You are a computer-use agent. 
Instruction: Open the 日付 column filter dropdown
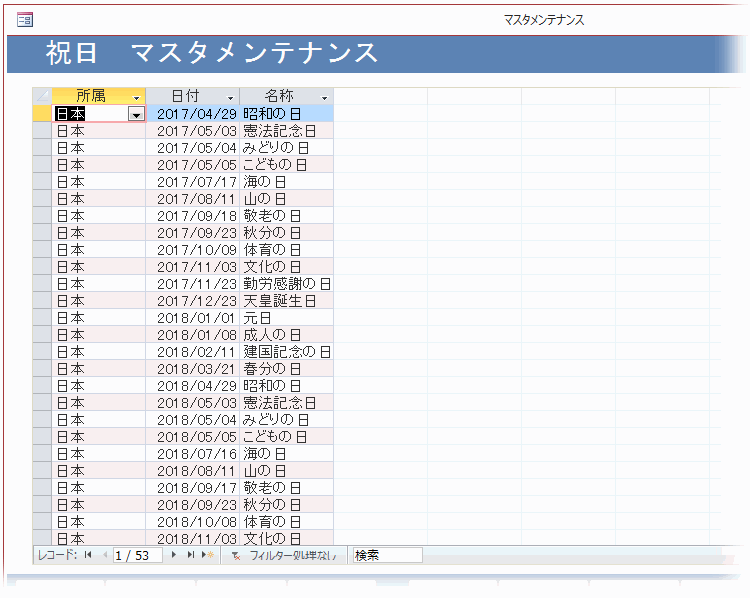click(230, 97)
